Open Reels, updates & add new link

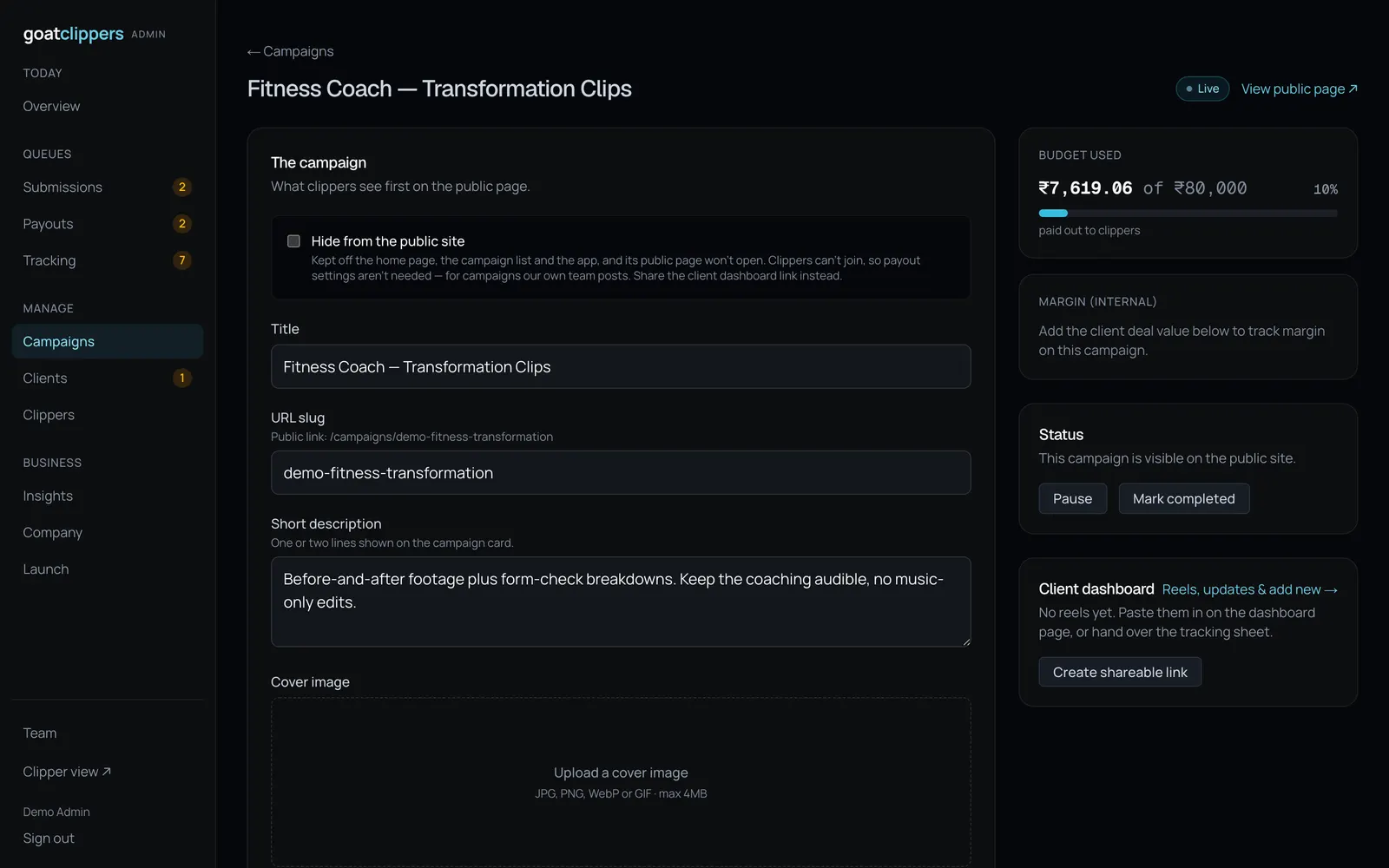1249,589
